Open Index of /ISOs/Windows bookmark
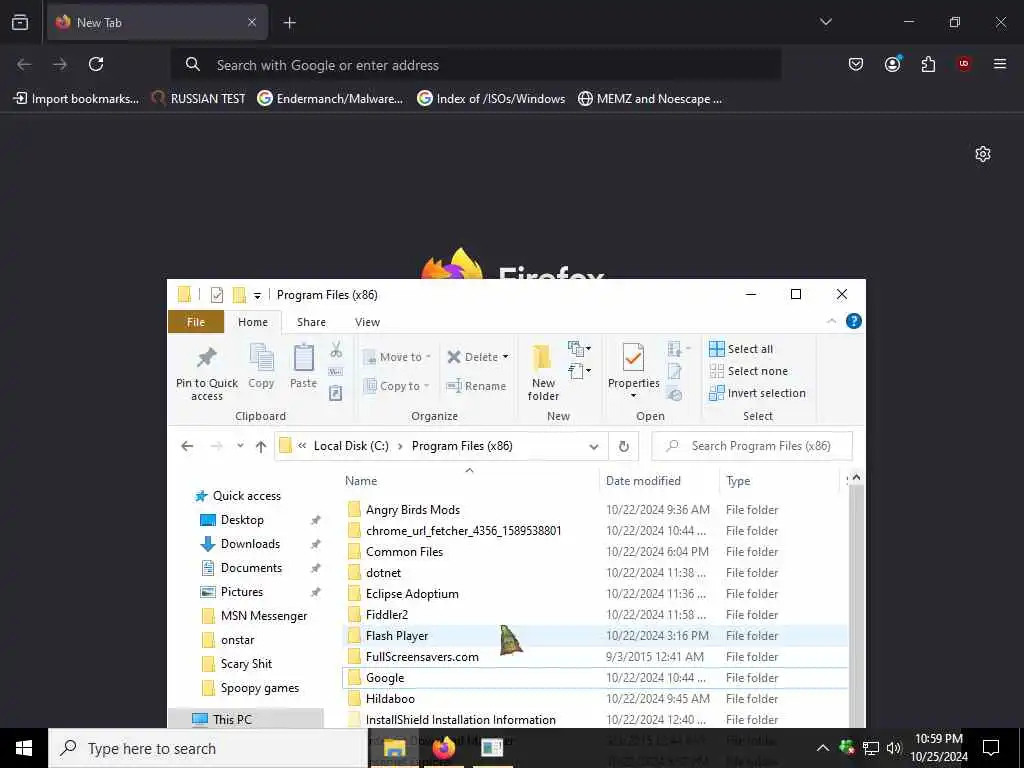Screen dimensions: 1024x768 pyautogui.click(x=491, y=99)
